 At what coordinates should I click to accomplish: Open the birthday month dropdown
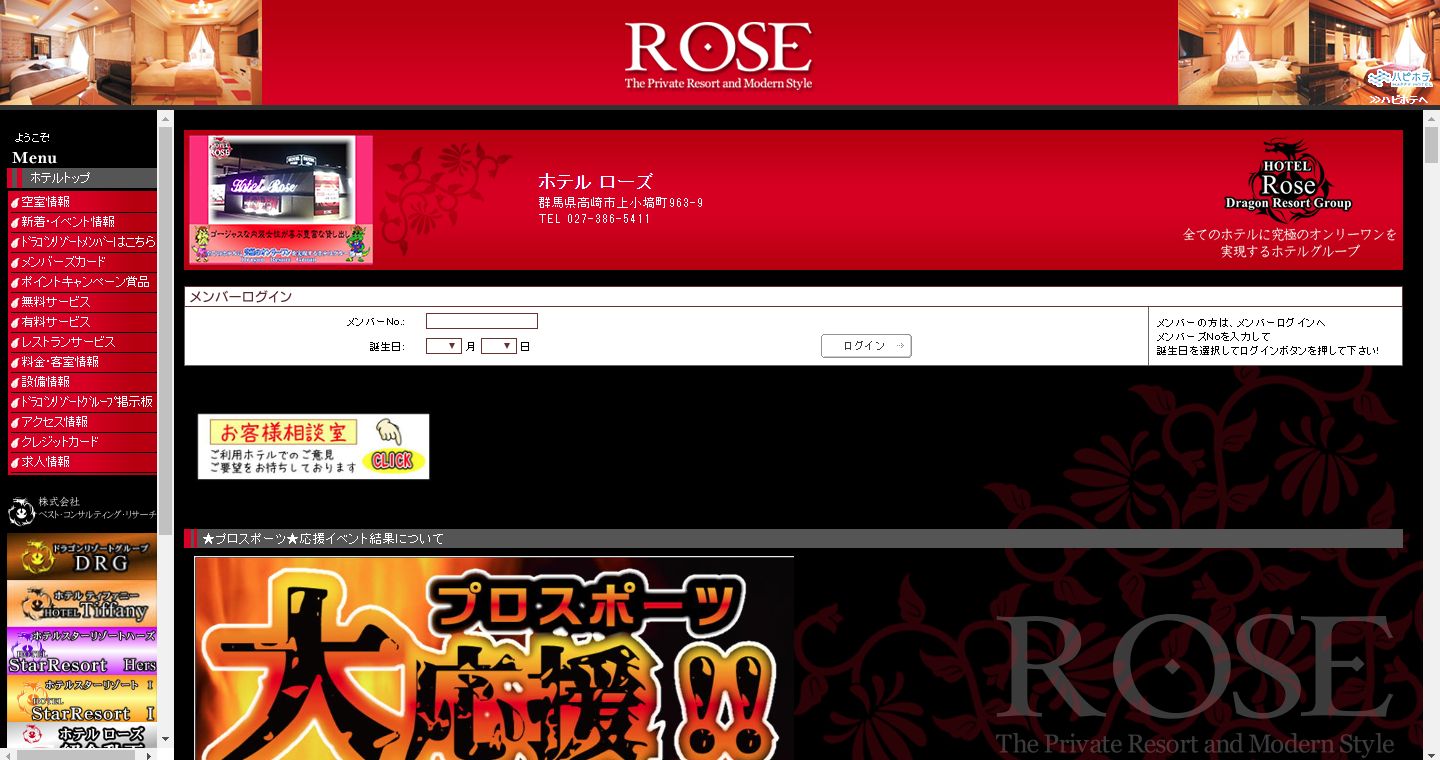(444, 346)
